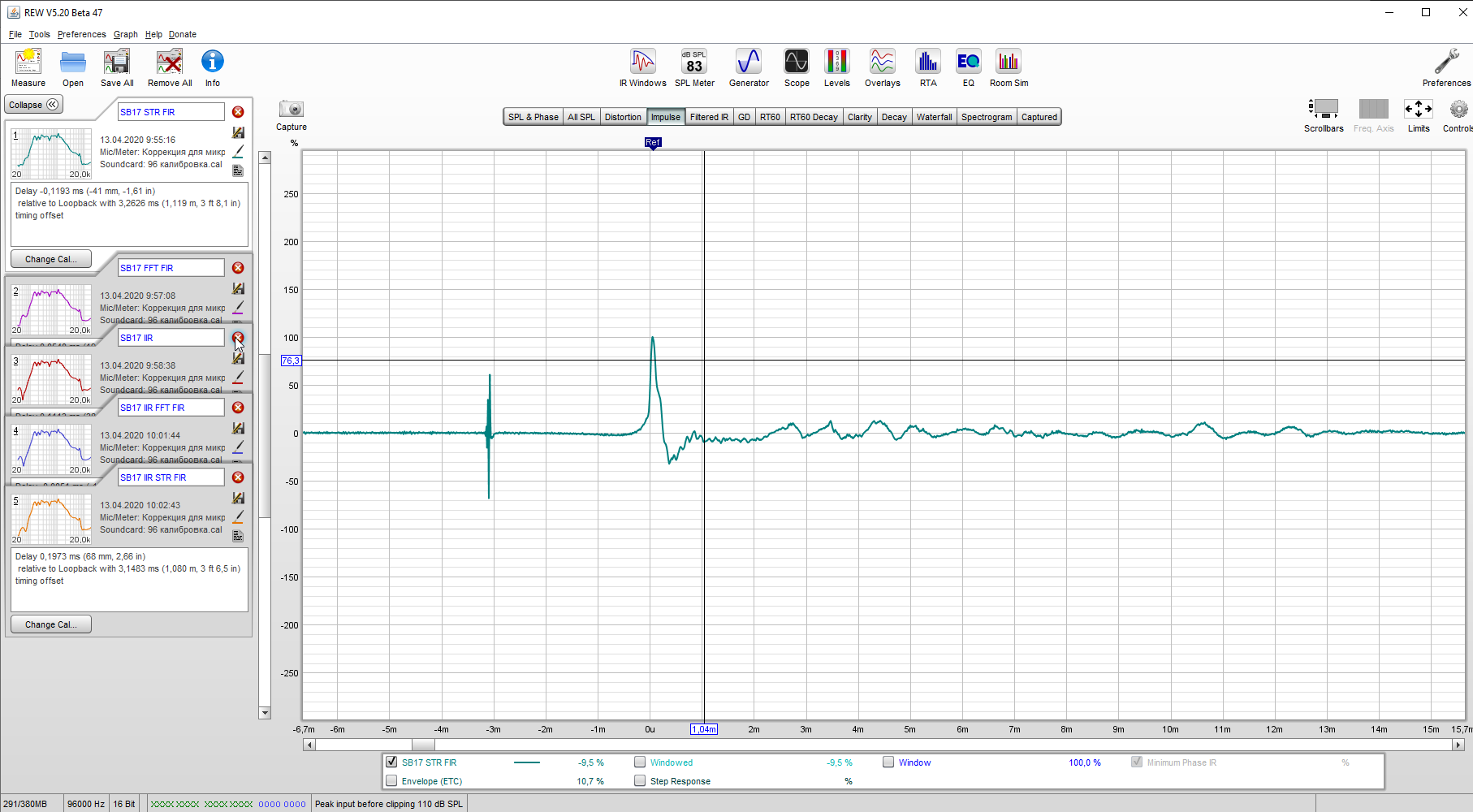Change trace colour of SB17 IIR STR FIR
1473x812 pixels.
[238, 517]
